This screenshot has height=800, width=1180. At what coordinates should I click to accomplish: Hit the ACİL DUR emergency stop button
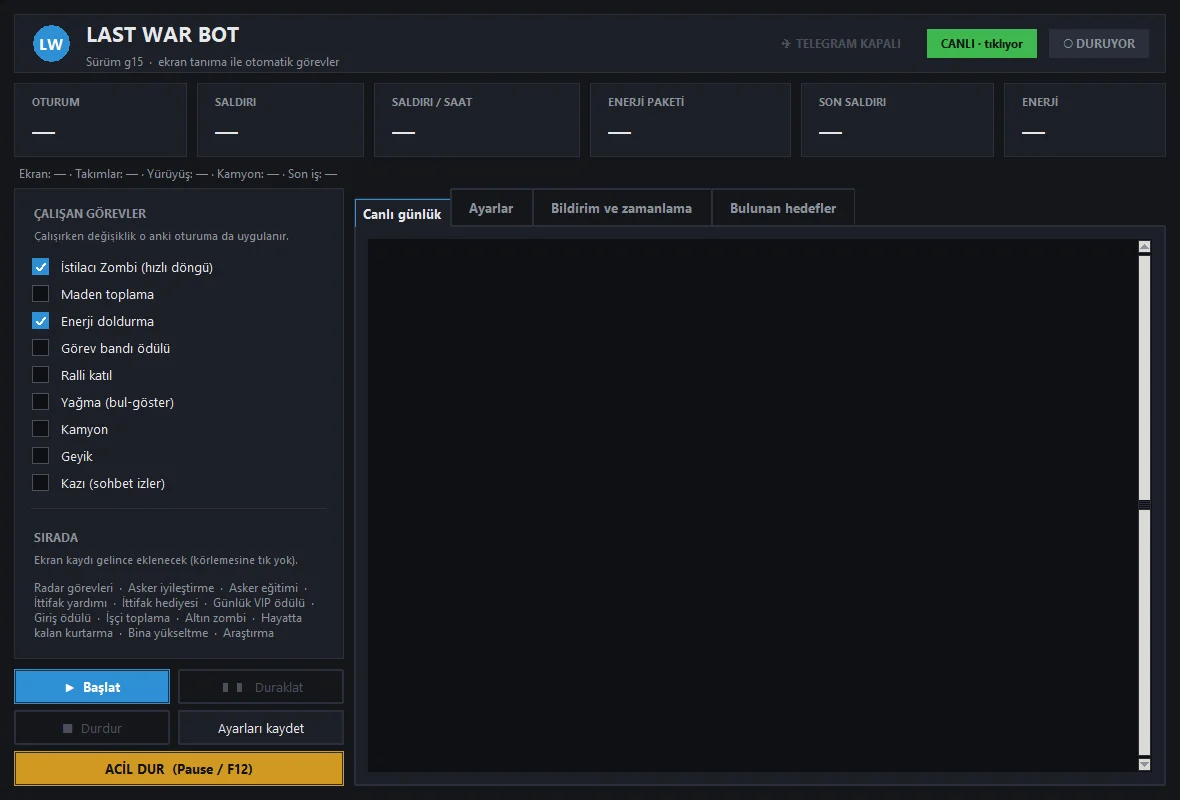[x=179, y=769]
